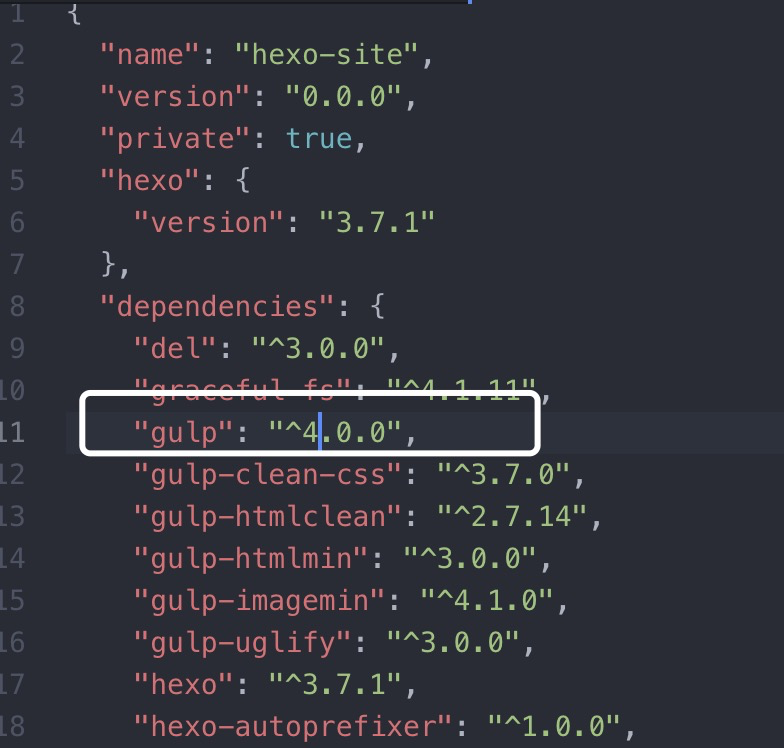The width and height of the screenshot is (784, 748).
Task: Click the "^4.0.0" gulp version value
Action: pyautogui.click(x=335, y=432)
